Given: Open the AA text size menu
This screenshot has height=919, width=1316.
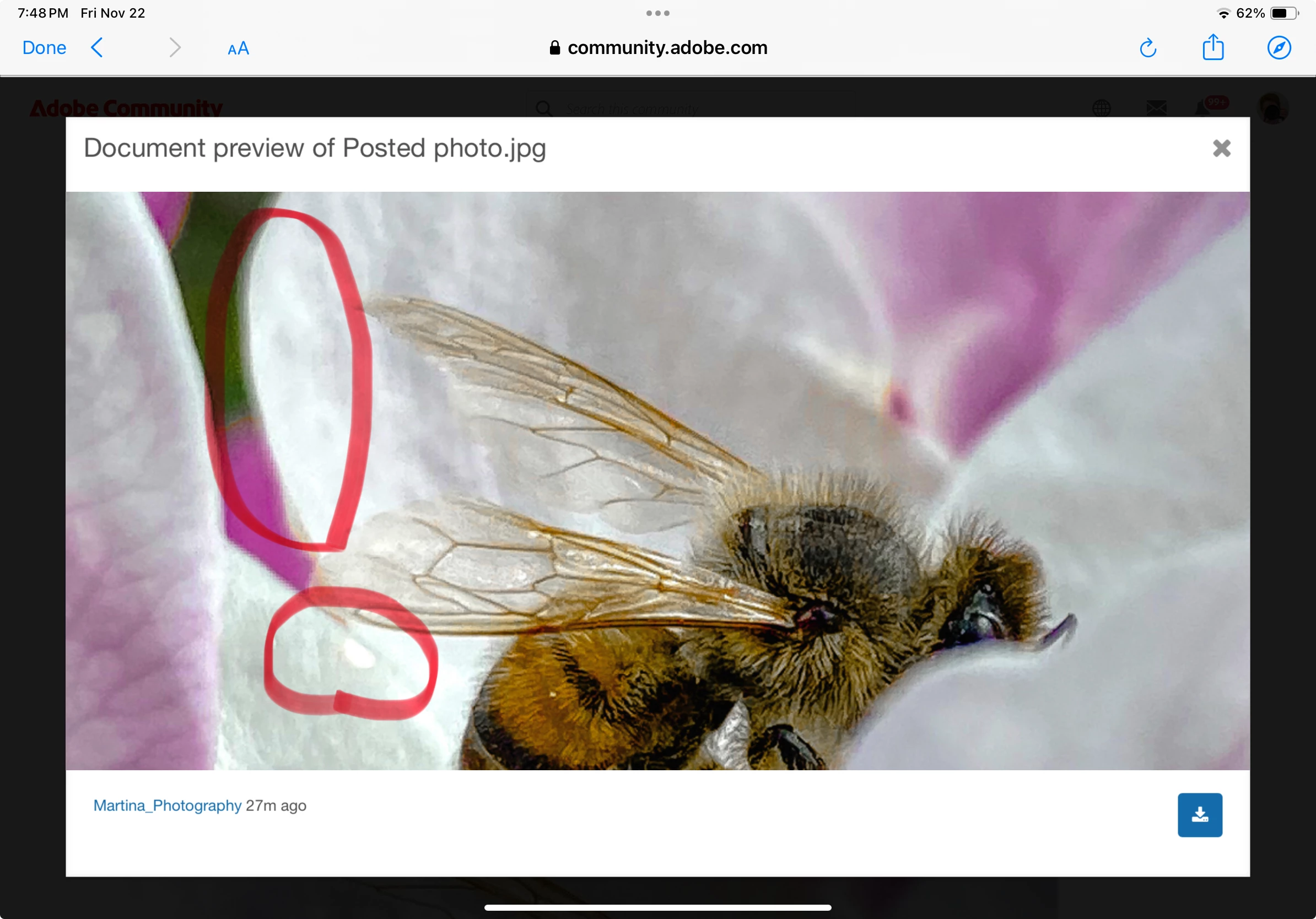Looking at the screenshot, I should (x=238, y=48).
